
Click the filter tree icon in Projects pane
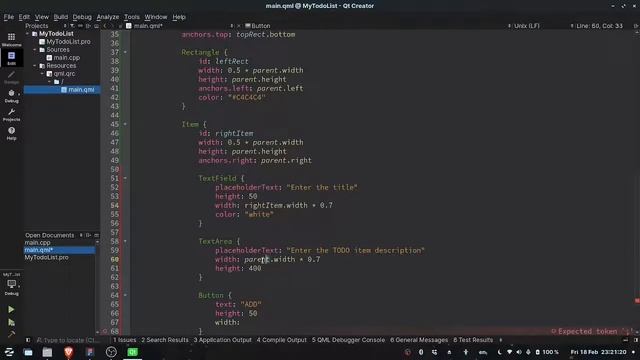(x=72, y=26)
